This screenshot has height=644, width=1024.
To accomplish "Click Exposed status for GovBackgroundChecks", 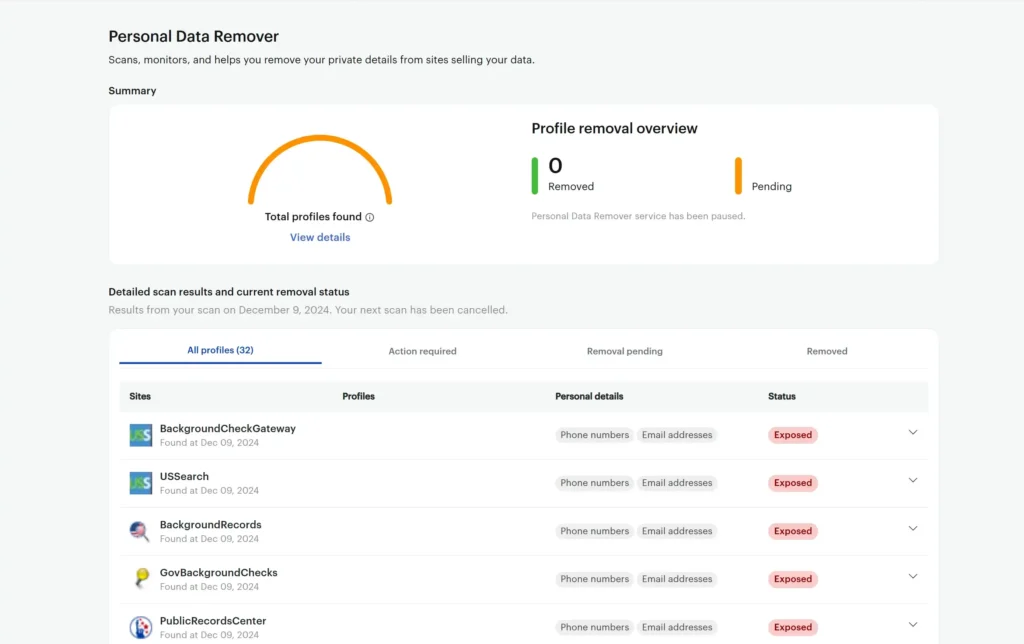I will coord(793,579).
